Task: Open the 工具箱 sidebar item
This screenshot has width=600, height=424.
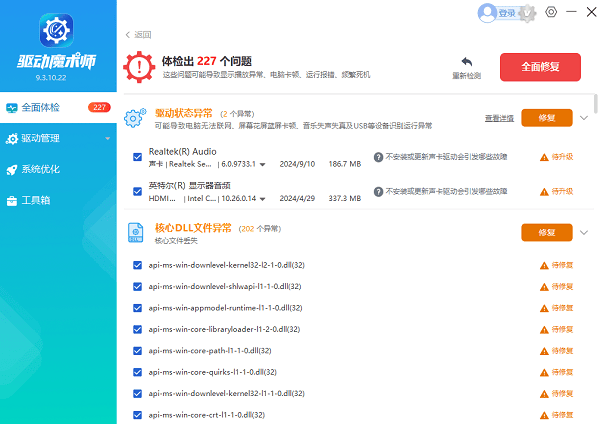Action: coord(58,201)
